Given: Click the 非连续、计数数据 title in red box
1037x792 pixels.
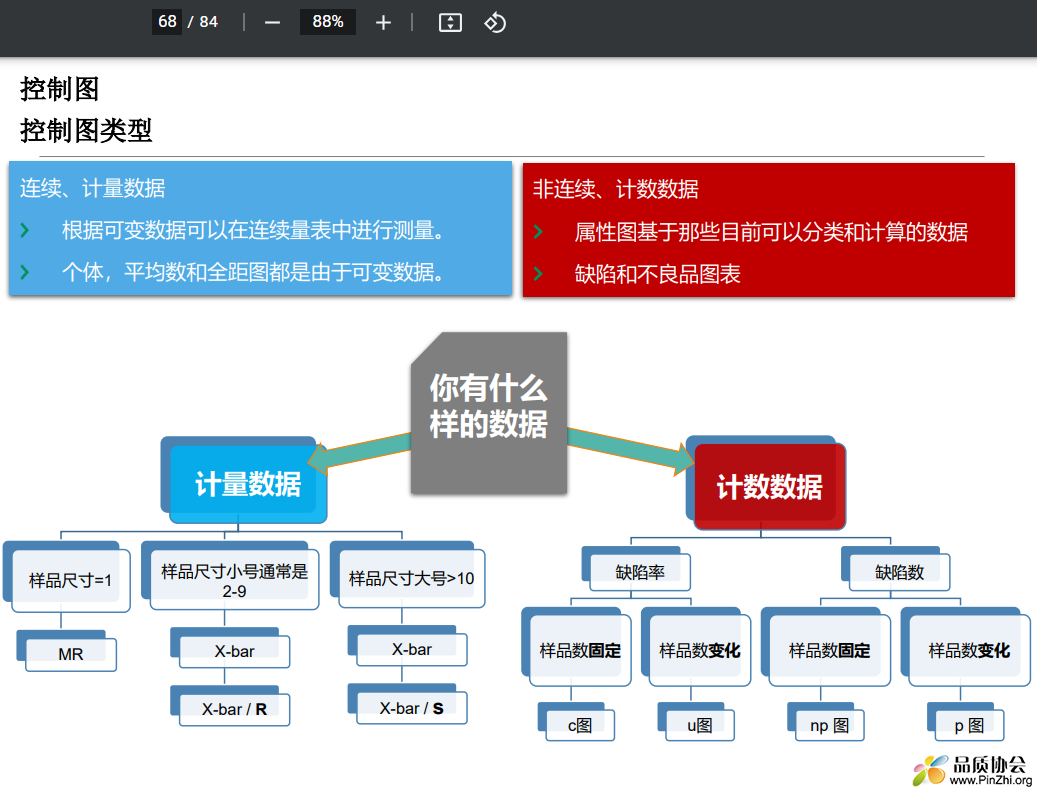Looking at the screenshot, I should coord(616,190).
